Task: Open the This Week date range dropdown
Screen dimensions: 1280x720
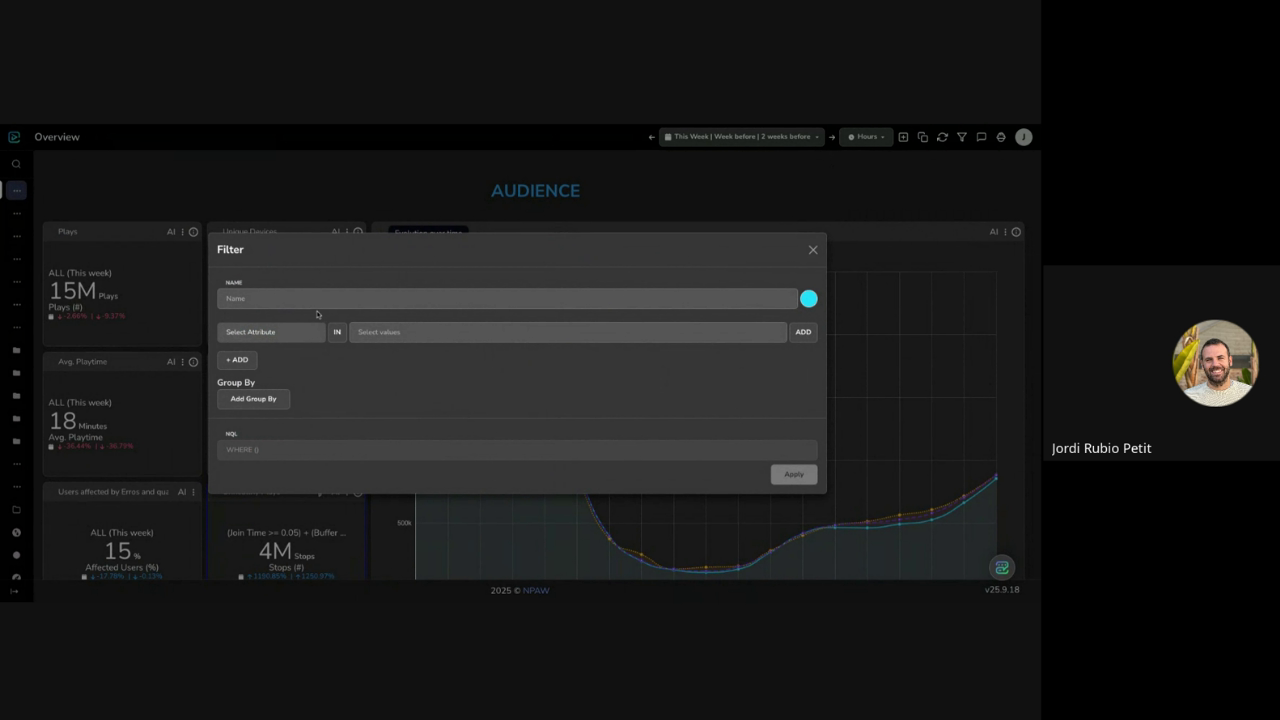Action: point(742,137)
